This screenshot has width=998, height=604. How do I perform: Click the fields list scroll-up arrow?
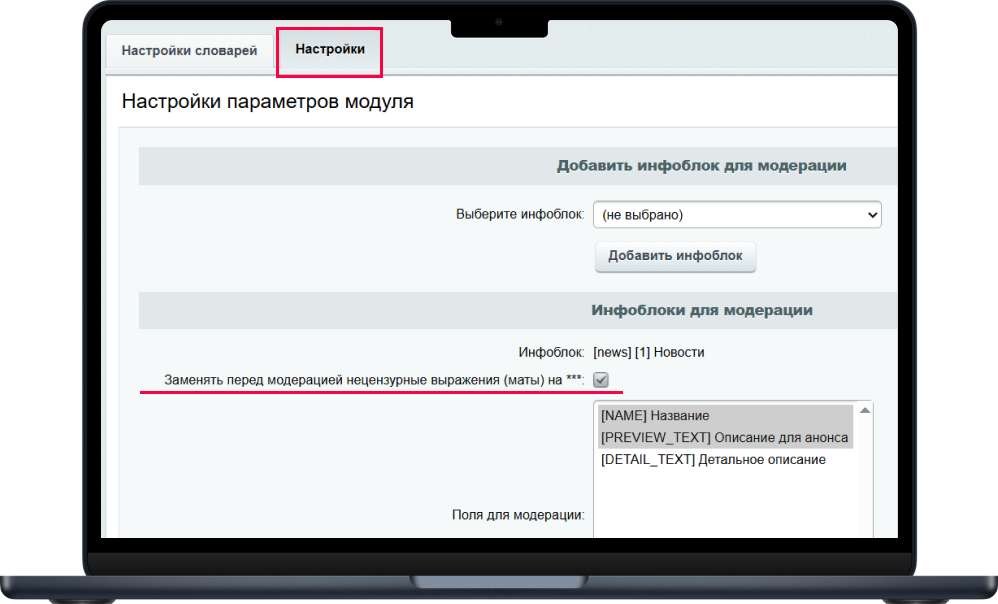pyautogui.click(x=865, y=410)
